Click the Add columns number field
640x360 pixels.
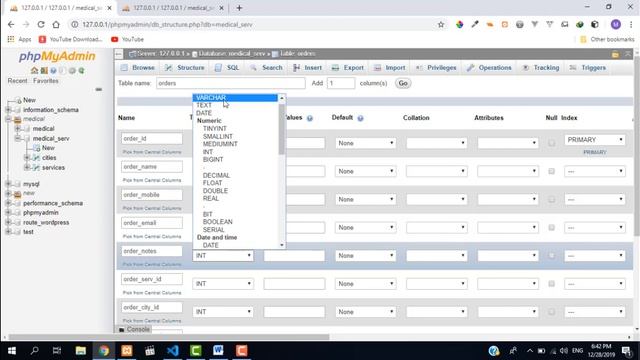pos(340,83)
